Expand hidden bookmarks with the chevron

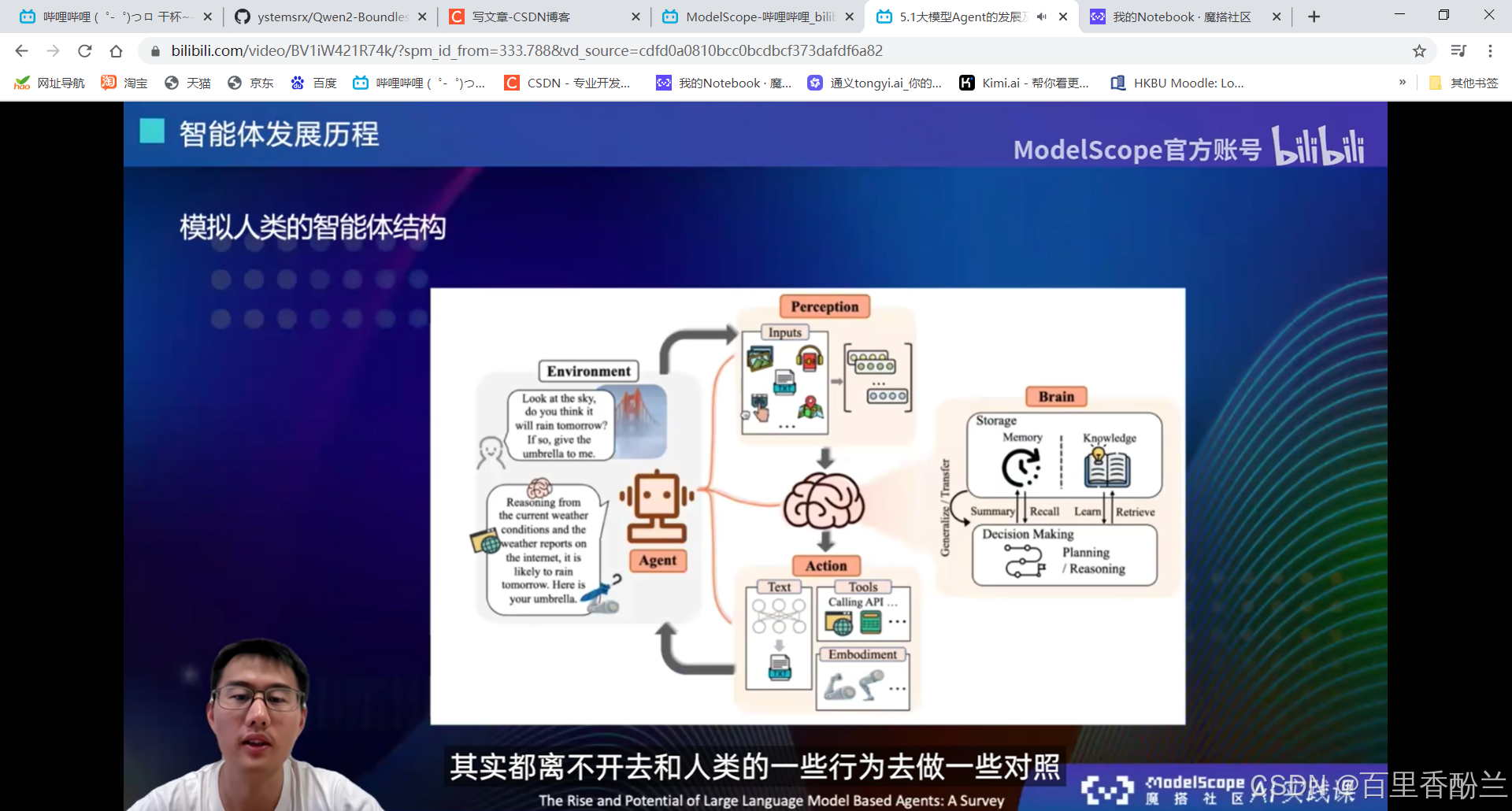tap(1403, 82)
